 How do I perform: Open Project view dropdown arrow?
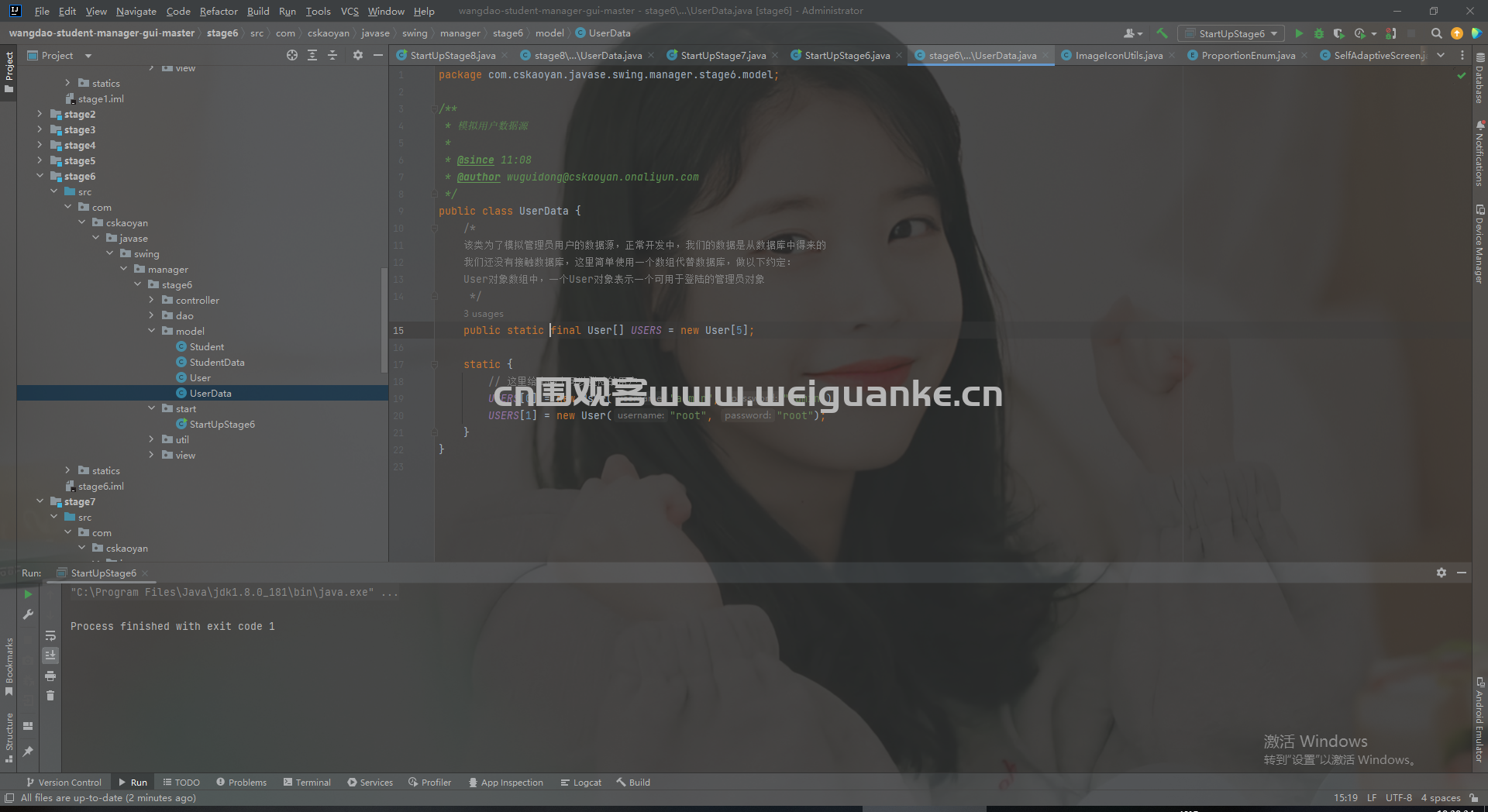[88, 56]
